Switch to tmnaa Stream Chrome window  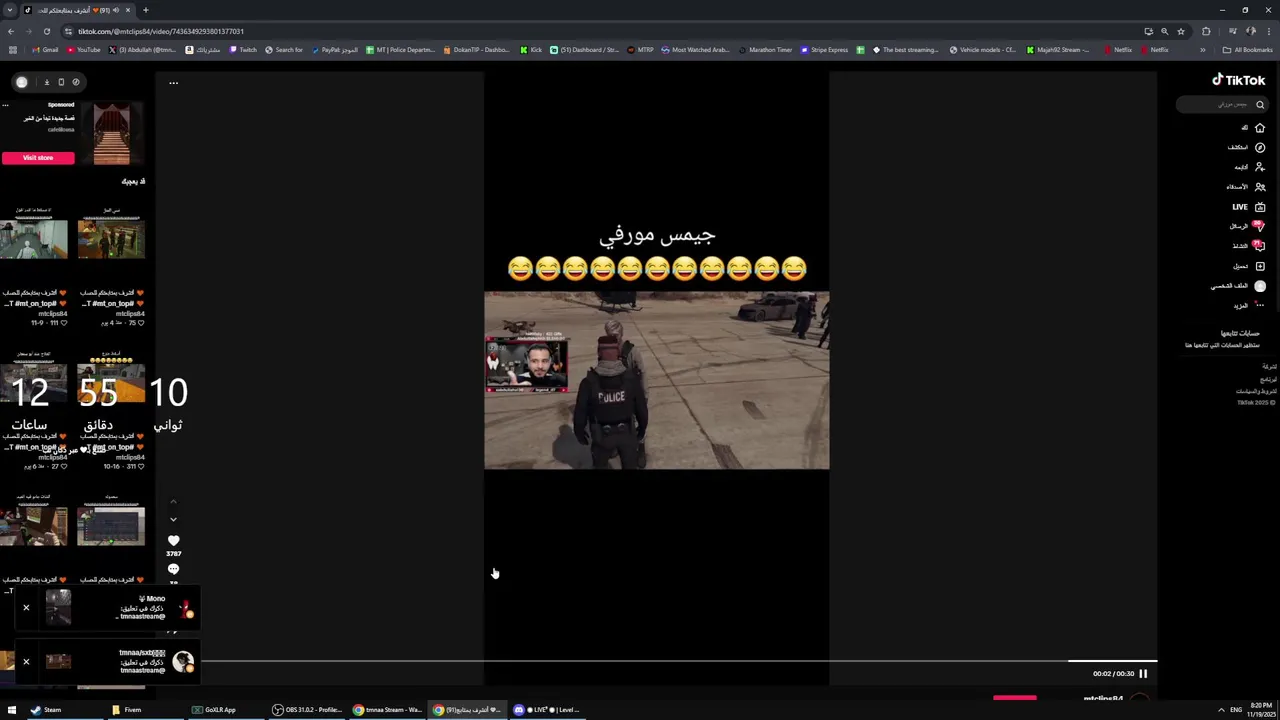[387, 710]
